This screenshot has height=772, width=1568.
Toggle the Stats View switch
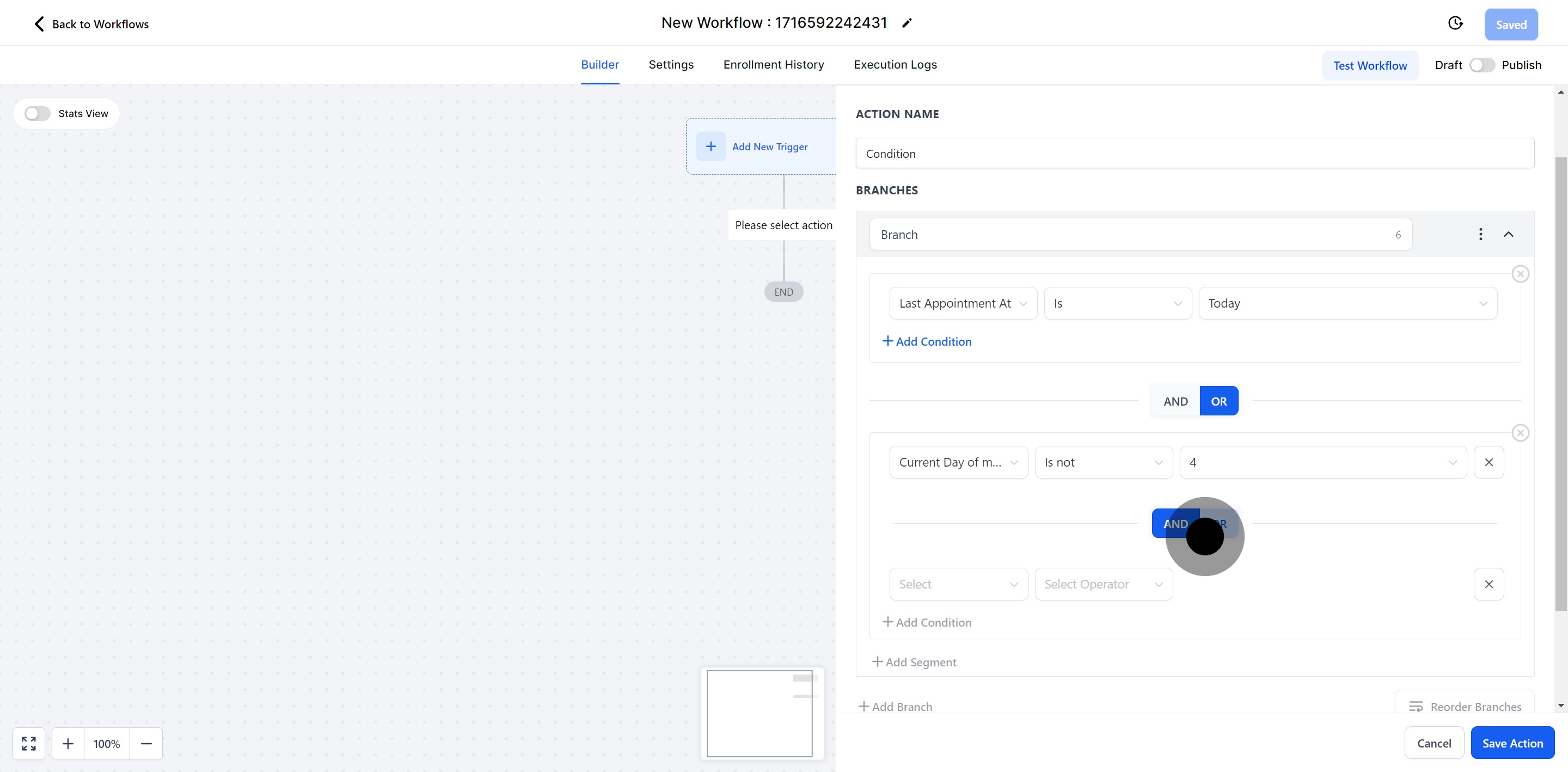[37, 114]
